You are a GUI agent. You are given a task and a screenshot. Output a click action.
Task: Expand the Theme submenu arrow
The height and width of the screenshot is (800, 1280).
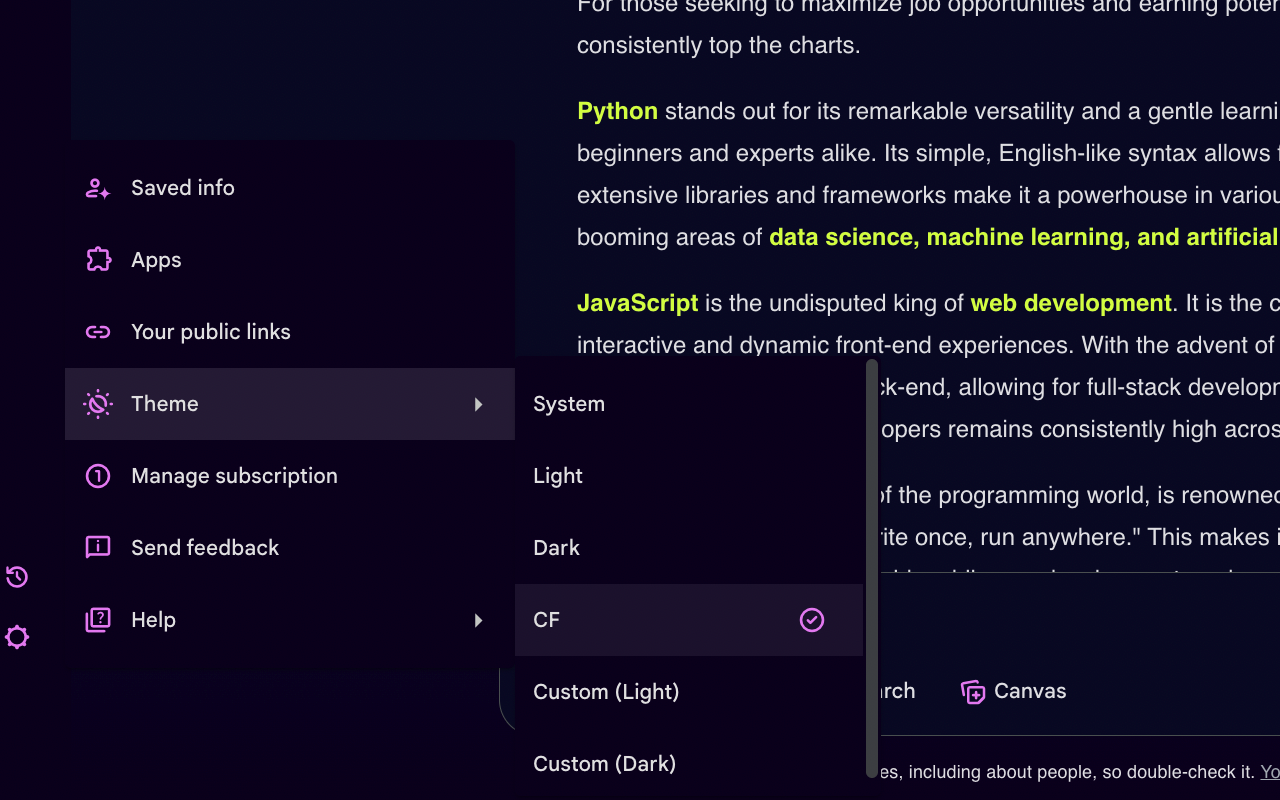(479, 404)
